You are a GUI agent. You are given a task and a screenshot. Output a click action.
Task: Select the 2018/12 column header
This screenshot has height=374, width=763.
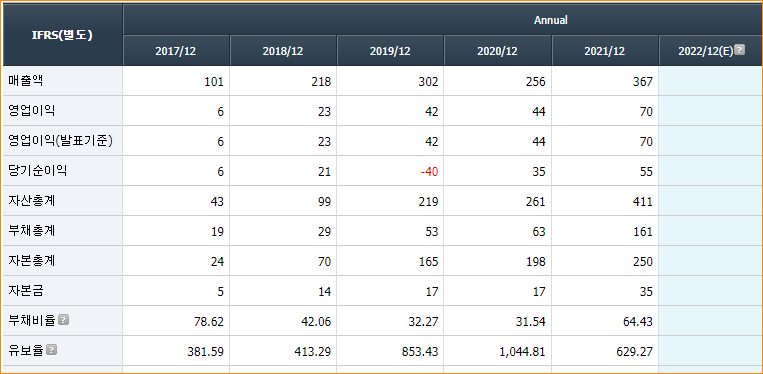pyautogui.click(x=283, y=51)
